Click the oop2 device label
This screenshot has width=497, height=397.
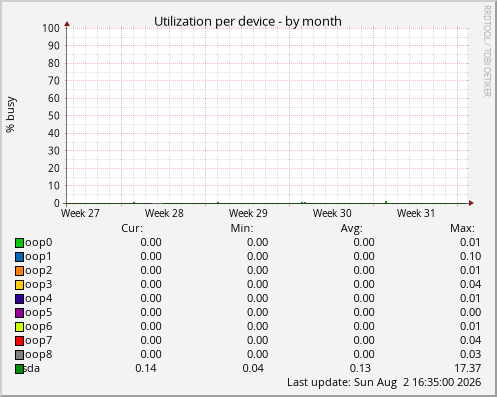(x=39, y=271)
